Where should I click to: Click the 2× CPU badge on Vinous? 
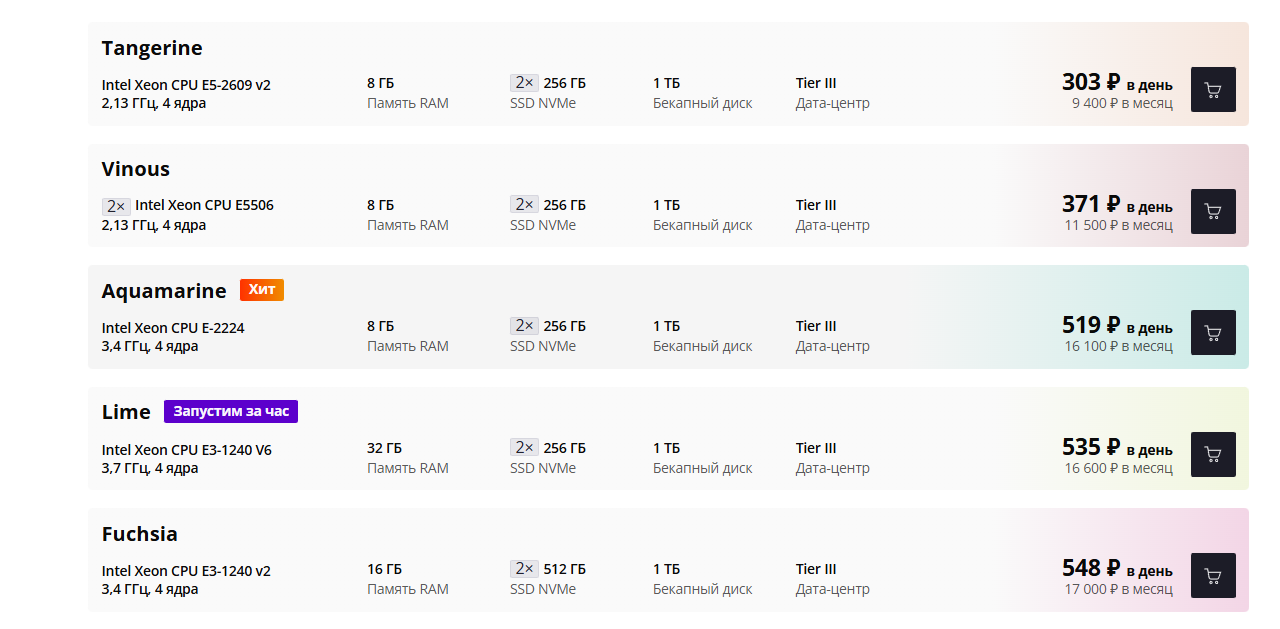116,206
